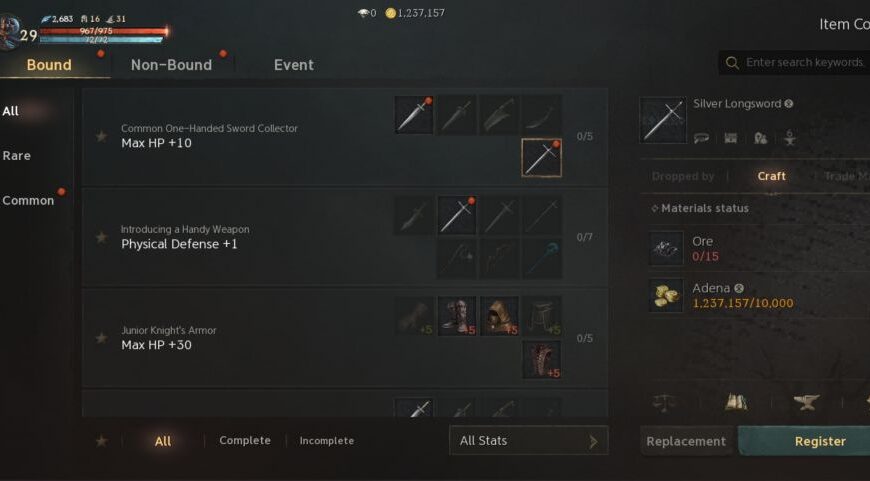Click the Adena gold coins icon
The height and width of the screenshot is (481, 870).
pos(666,295)
